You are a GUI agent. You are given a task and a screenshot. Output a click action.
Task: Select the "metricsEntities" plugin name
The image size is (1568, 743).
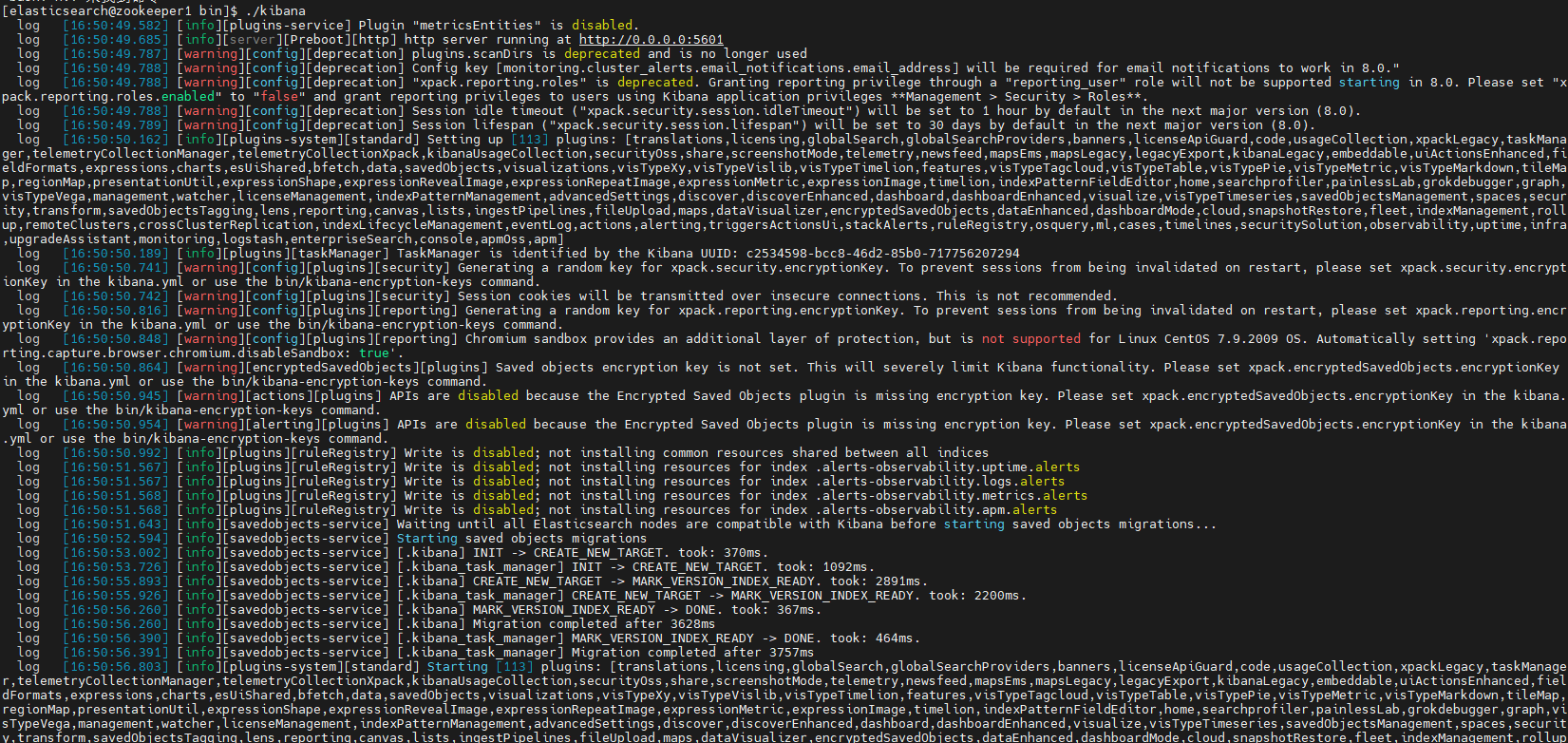tap(476, 26)
